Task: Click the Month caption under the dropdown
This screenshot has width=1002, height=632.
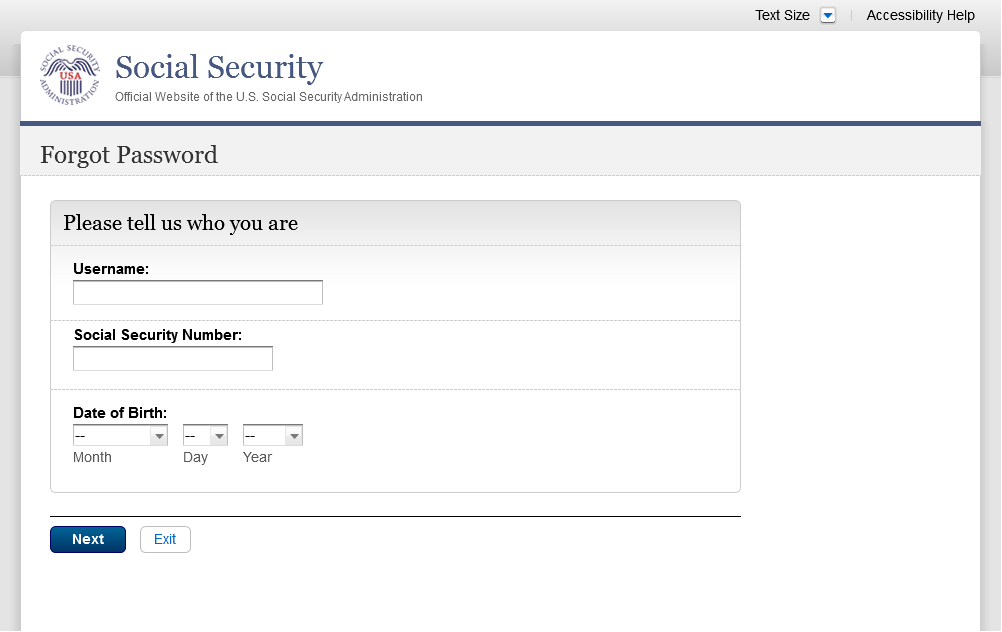Action: (x=92, y=457)
